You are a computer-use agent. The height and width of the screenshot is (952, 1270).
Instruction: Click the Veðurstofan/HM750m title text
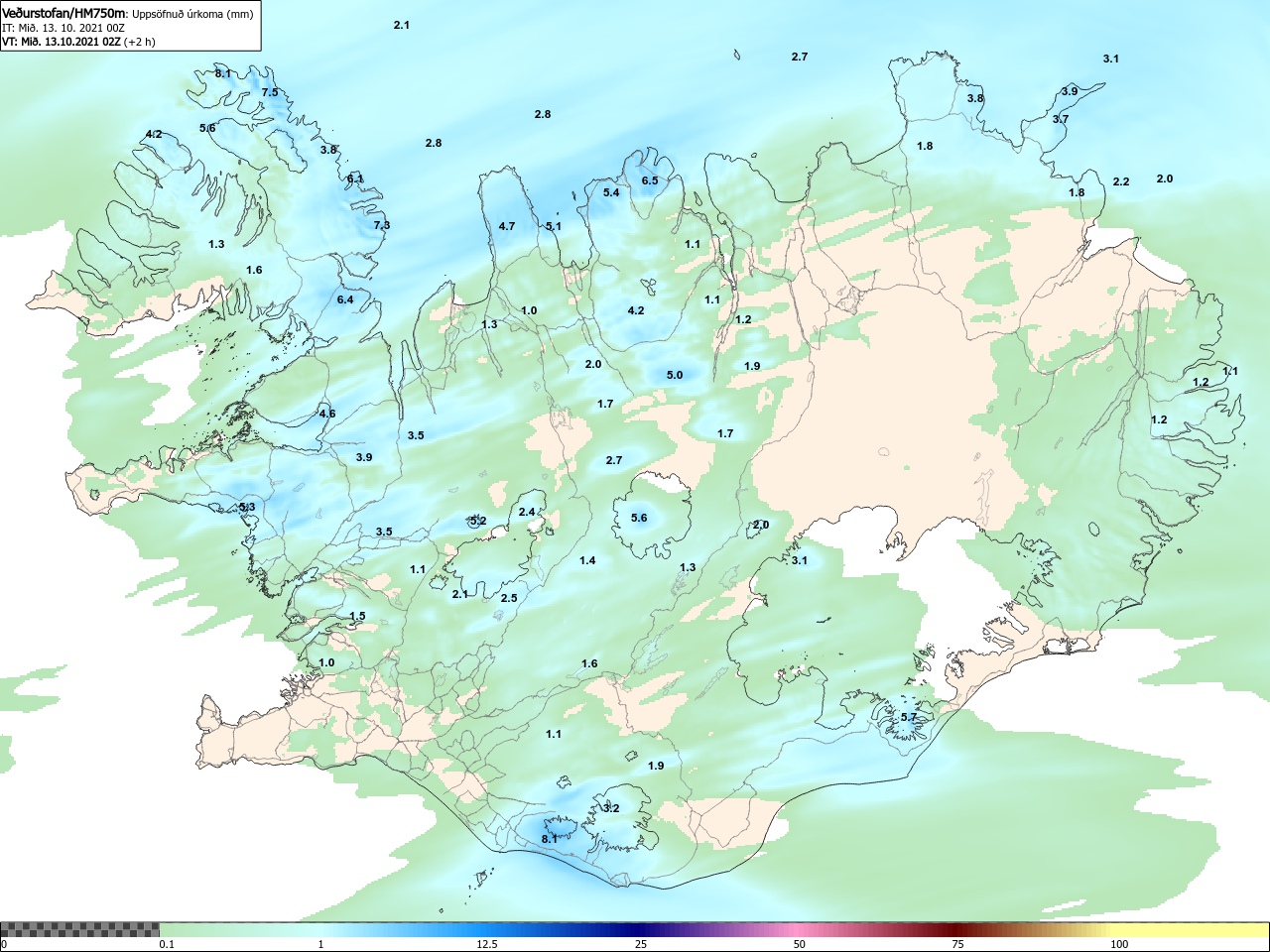pyautogui.click(x=64, y=13)
